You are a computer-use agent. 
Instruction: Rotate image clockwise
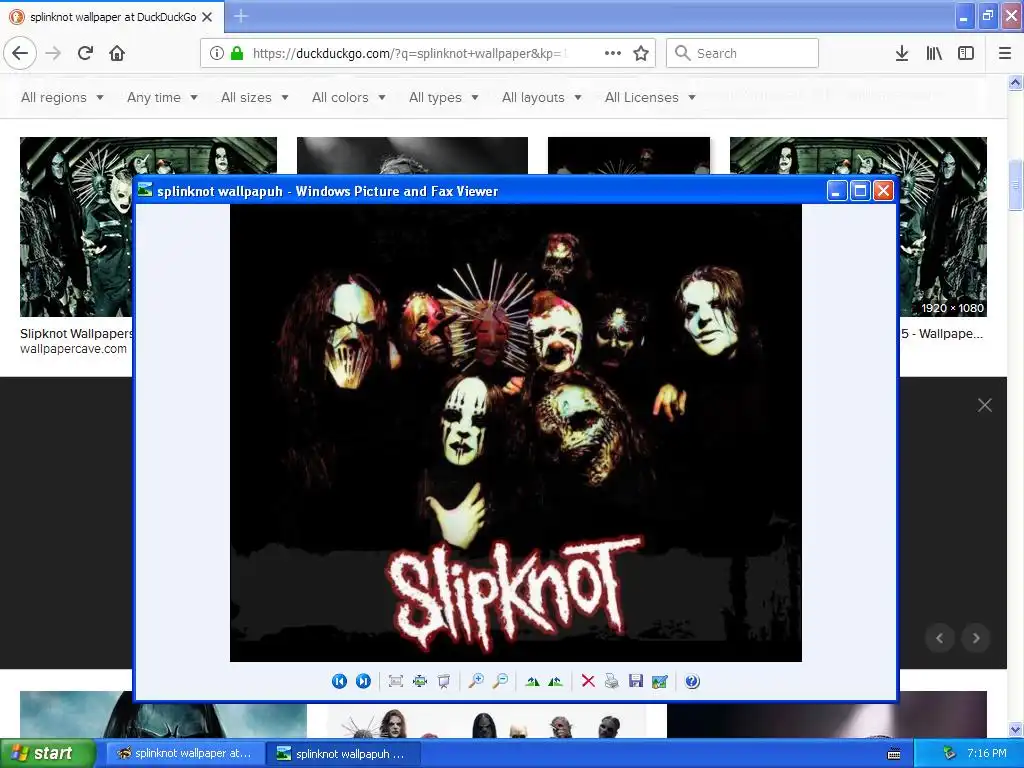(532, 681)
